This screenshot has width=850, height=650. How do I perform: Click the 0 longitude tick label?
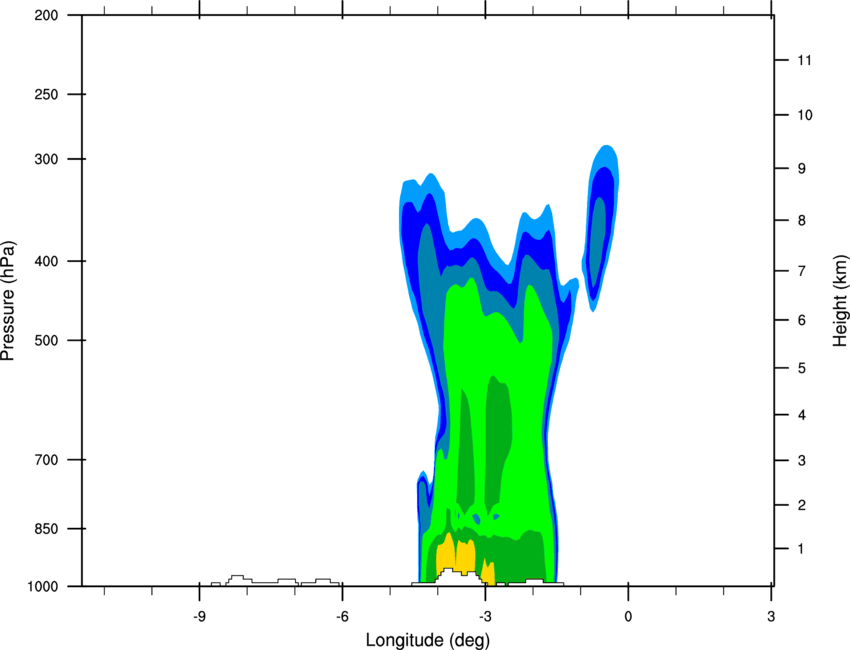628,617
